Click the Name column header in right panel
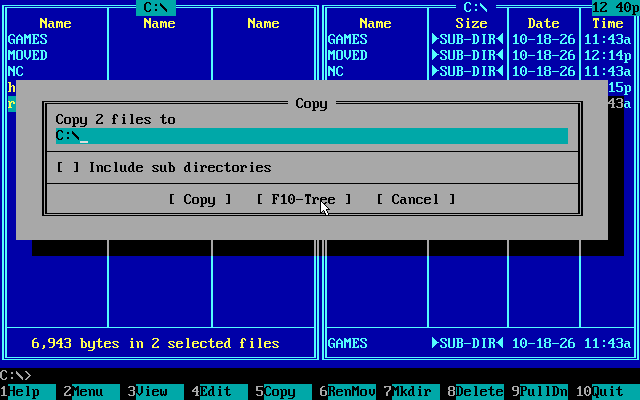 376,23
